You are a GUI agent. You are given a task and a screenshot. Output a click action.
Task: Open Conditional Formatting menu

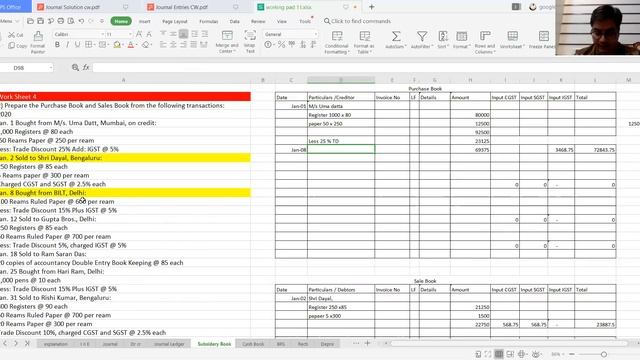click(337, 42)
